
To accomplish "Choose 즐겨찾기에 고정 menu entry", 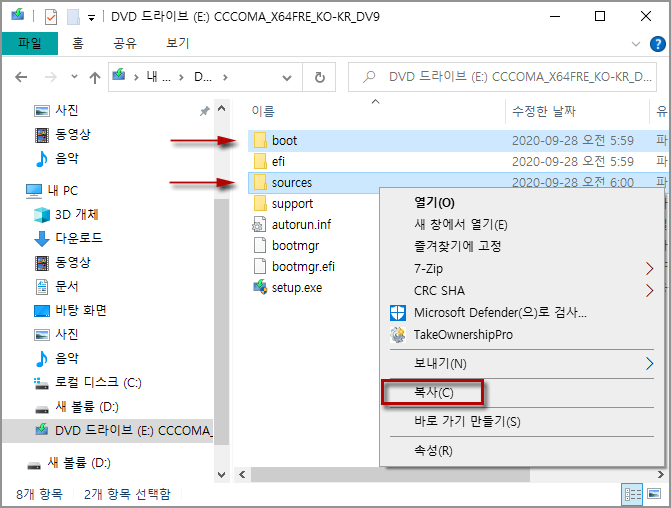I will point(521,246).
